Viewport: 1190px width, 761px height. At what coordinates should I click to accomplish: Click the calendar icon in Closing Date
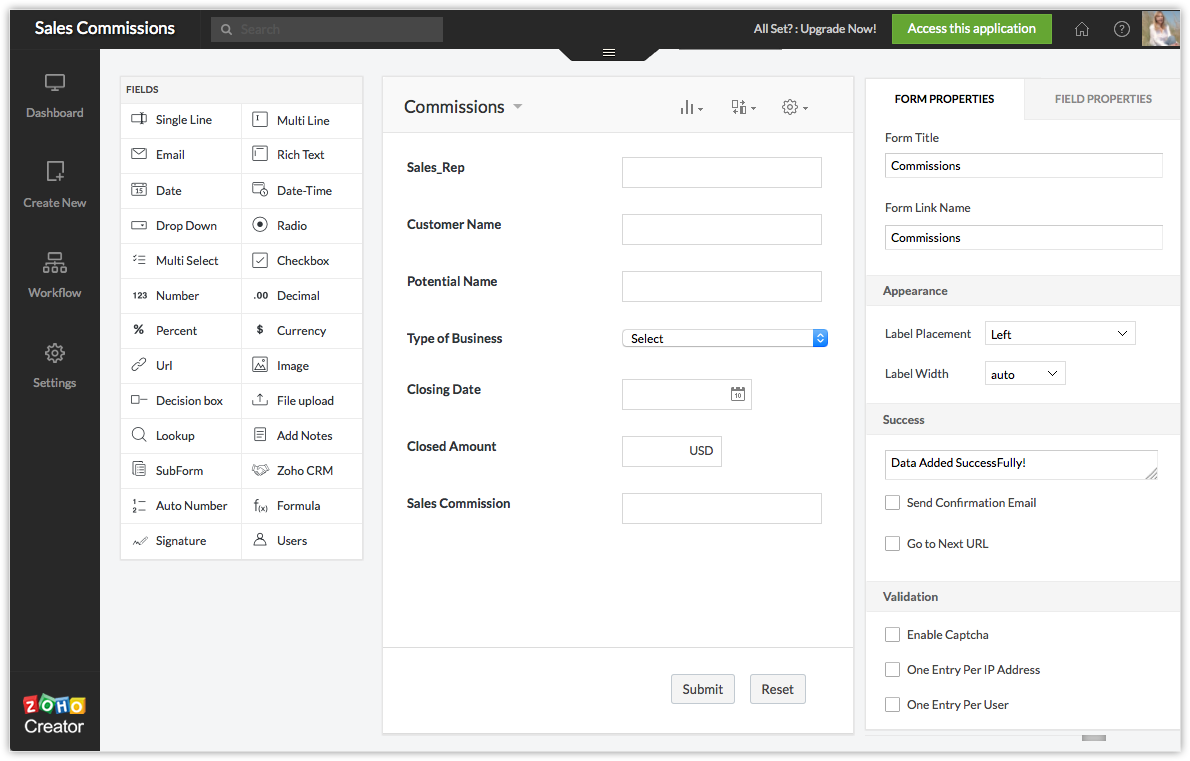(x=738, y=394)
